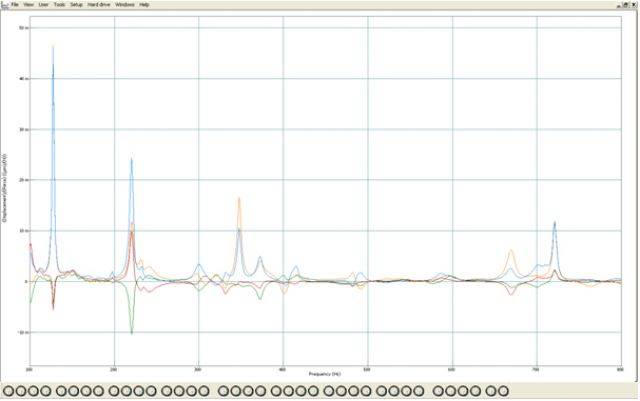Image resolution: width=640 pixels, height=401 pixels.
Task: Click the vertical y-axis title label
Action: [6, 188]
